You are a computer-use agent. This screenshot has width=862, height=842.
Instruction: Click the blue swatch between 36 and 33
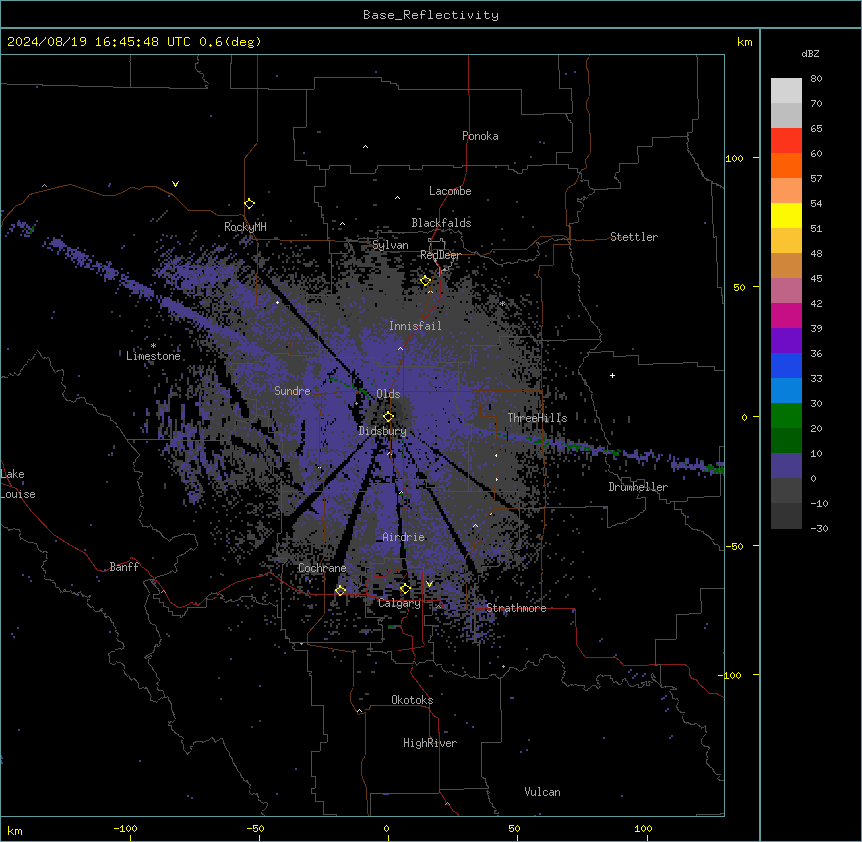[x=786, y=365]
